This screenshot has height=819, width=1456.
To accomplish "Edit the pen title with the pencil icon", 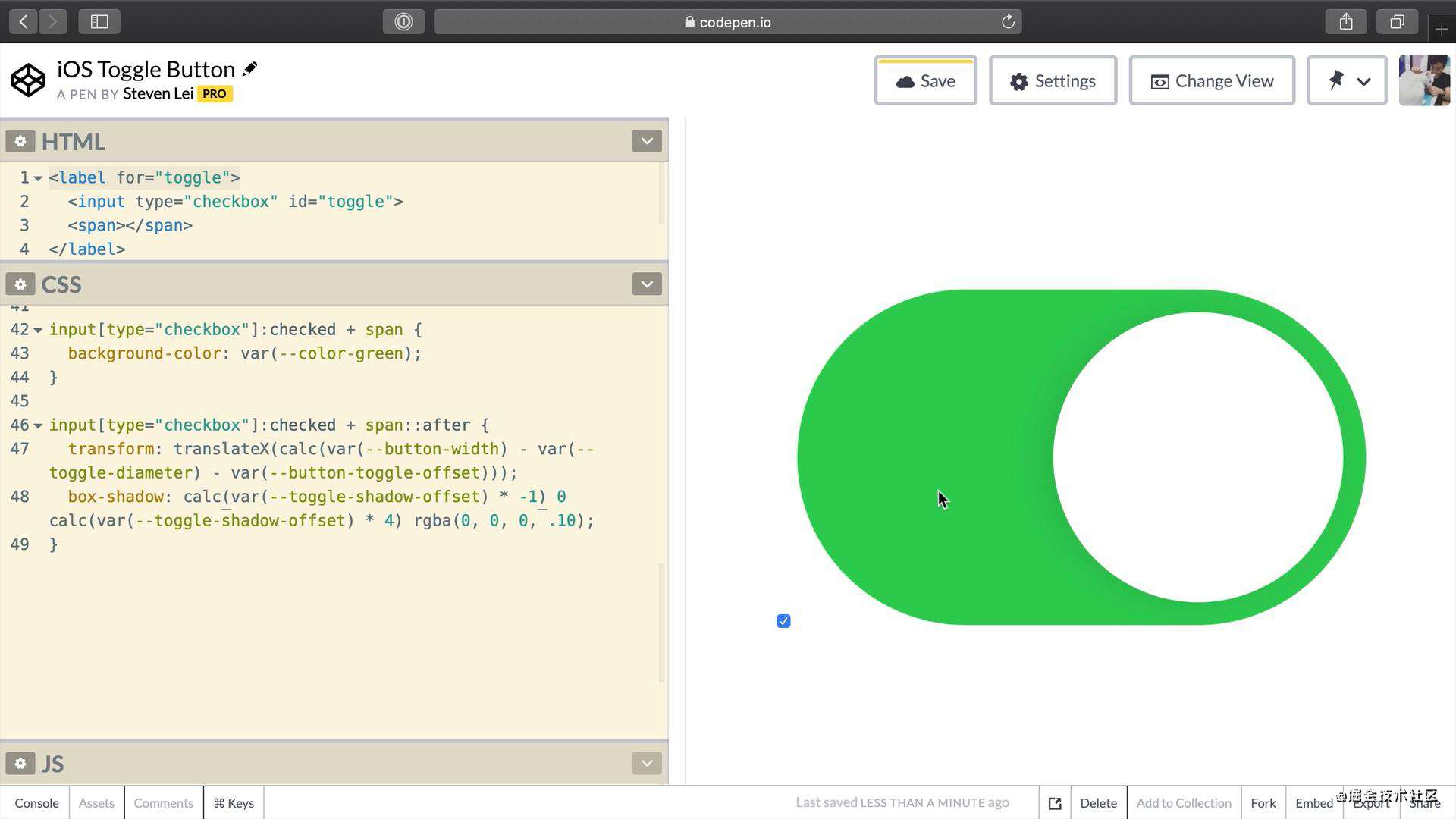I will (249, 69).
